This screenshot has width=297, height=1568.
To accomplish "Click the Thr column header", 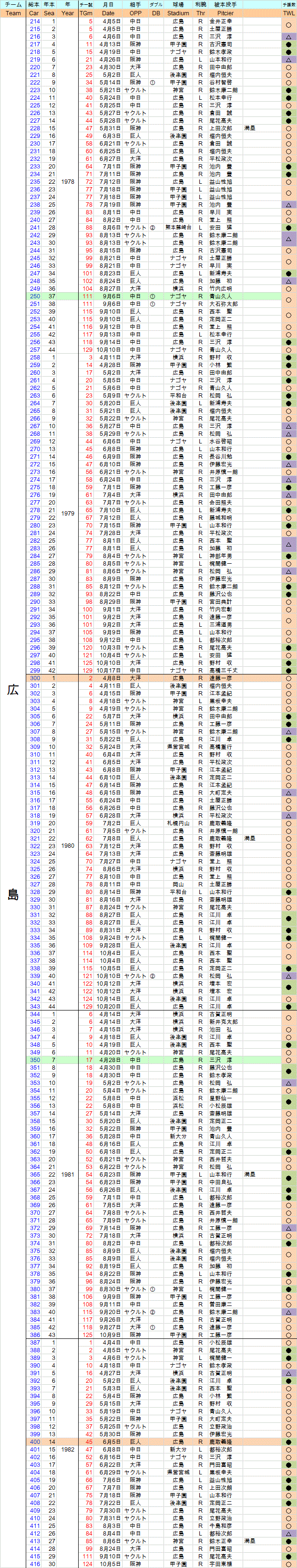I will (200, 13).
